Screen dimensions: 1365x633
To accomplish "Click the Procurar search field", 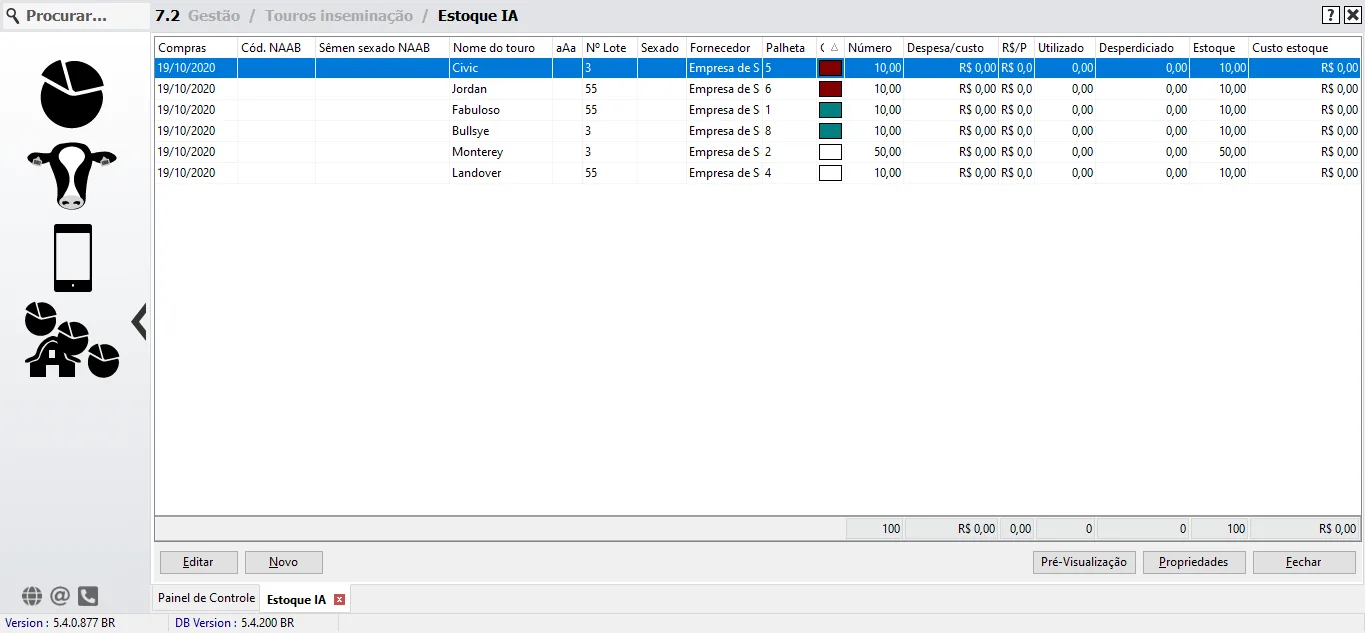I will tap(75, 16).
